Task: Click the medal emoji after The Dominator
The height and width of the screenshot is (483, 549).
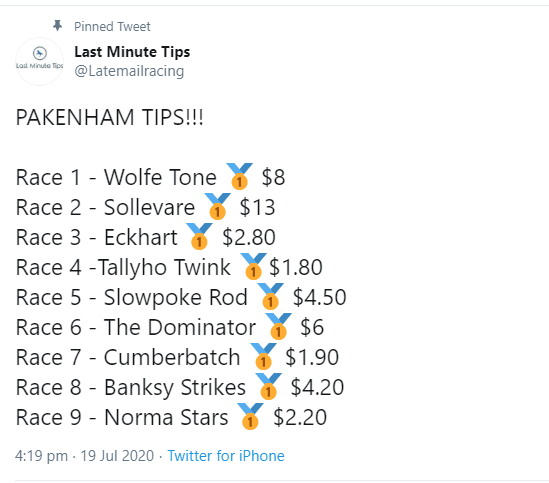Action: [278, 327]
